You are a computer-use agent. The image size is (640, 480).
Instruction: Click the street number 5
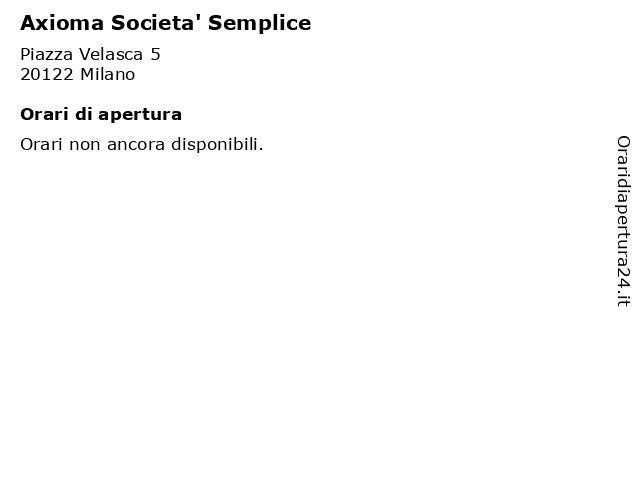[156, 54]
